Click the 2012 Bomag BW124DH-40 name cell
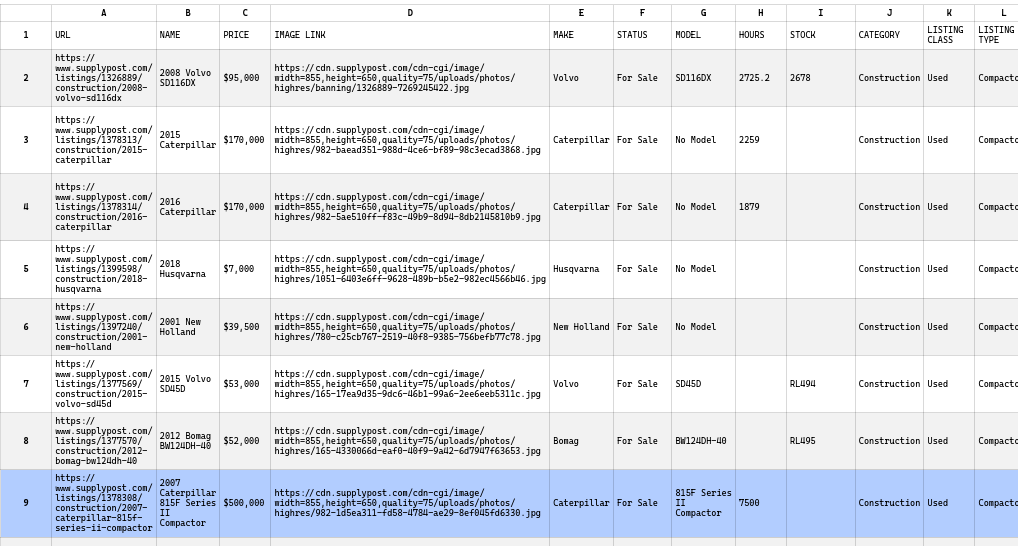Image resolution: width=1018 pixels, height=546 pixels. (187, 441)
